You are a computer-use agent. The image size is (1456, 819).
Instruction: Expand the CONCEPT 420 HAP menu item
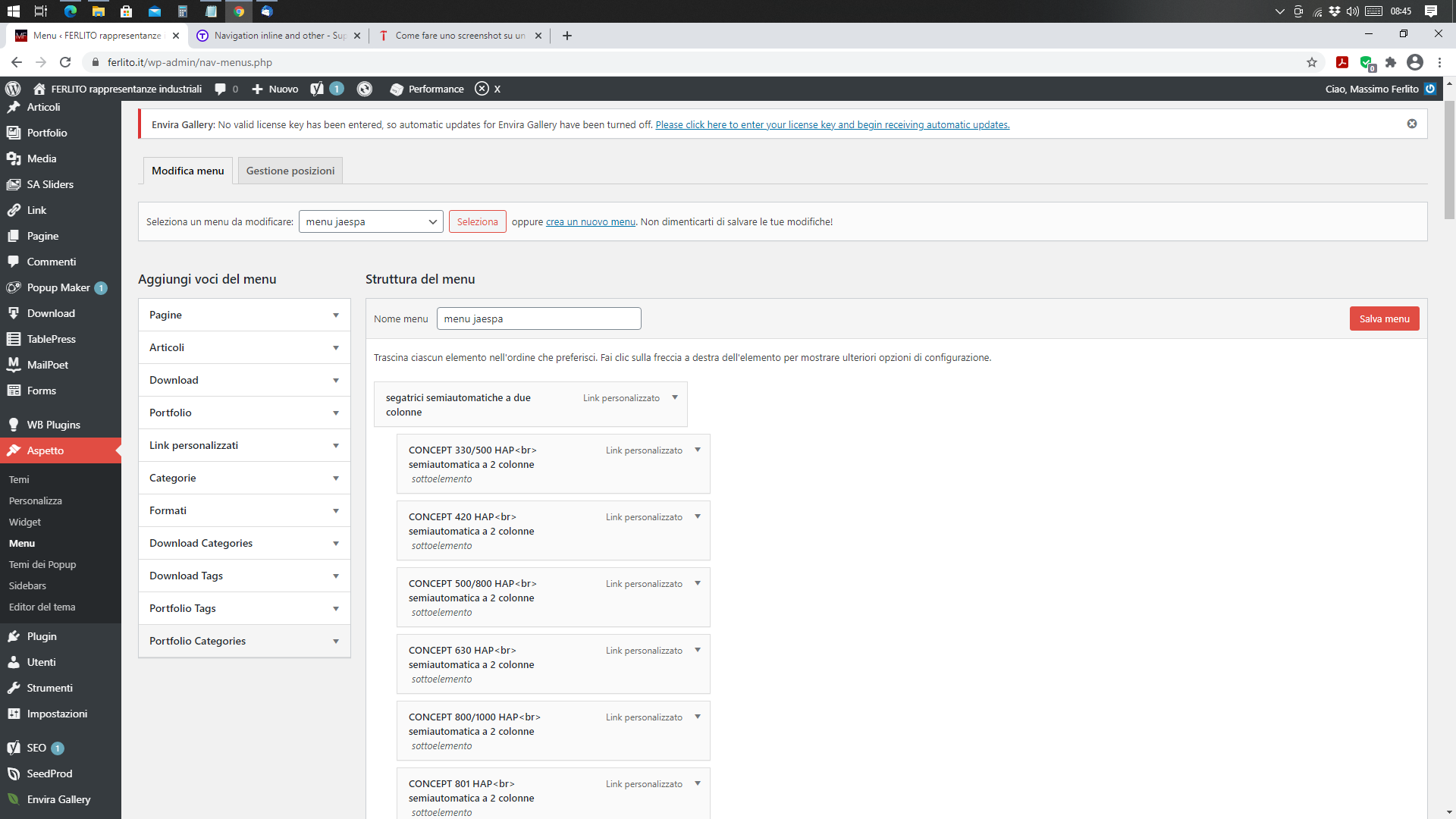[698, 516]
